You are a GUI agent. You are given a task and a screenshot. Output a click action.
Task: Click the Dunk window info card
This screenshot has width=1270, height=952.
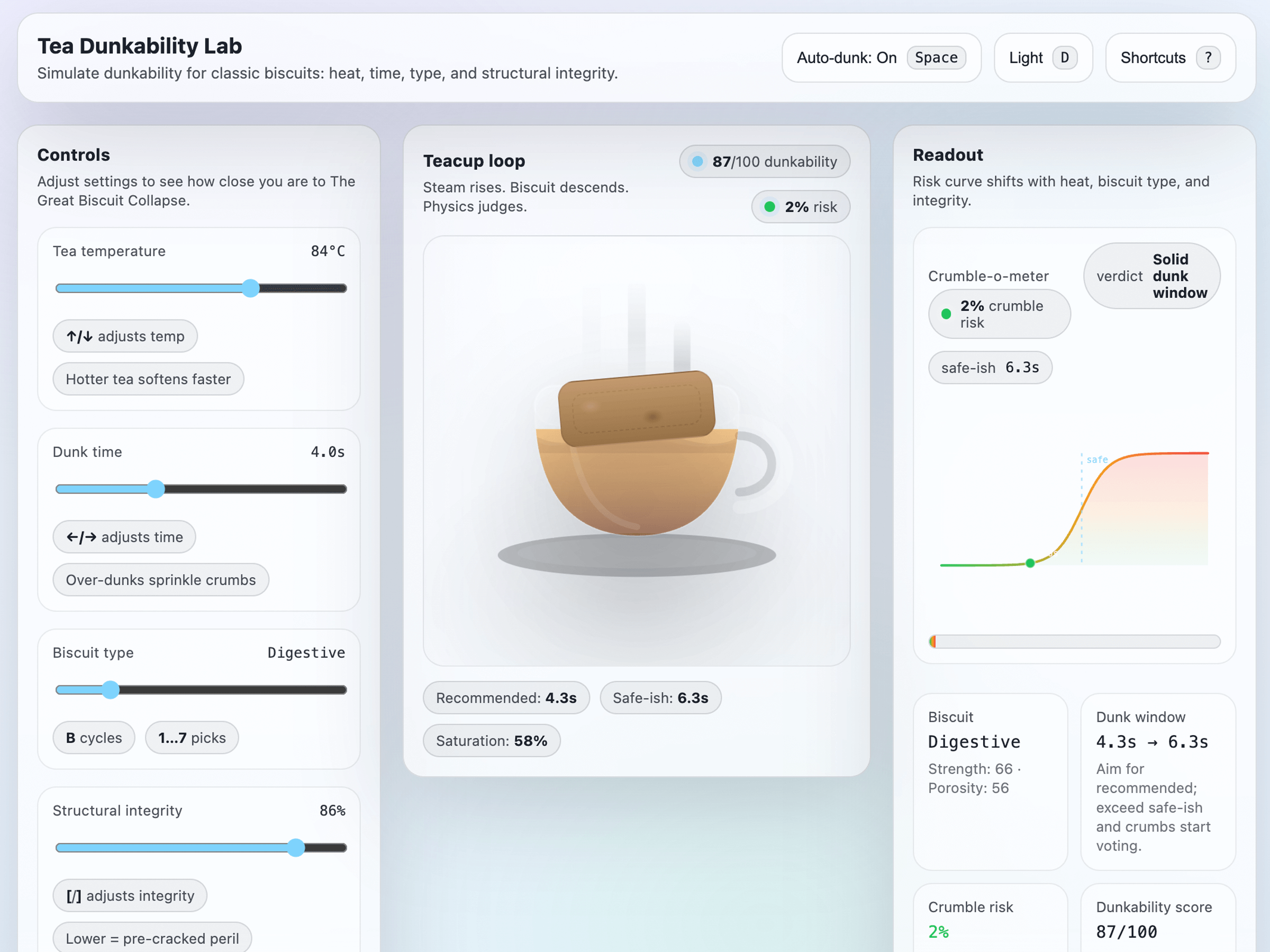[x=1157, y=781]
